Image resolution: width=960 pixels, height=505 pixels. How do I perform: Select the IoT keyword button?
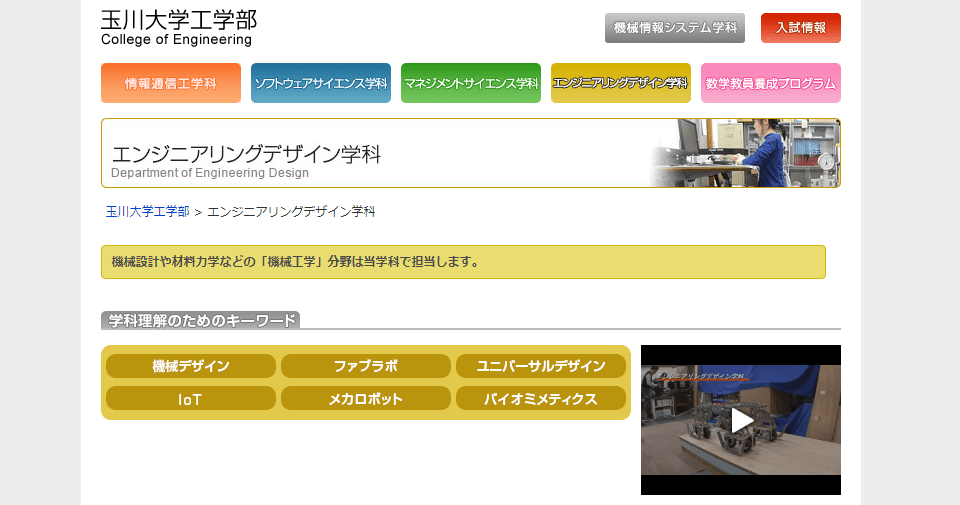pos(191,399)
